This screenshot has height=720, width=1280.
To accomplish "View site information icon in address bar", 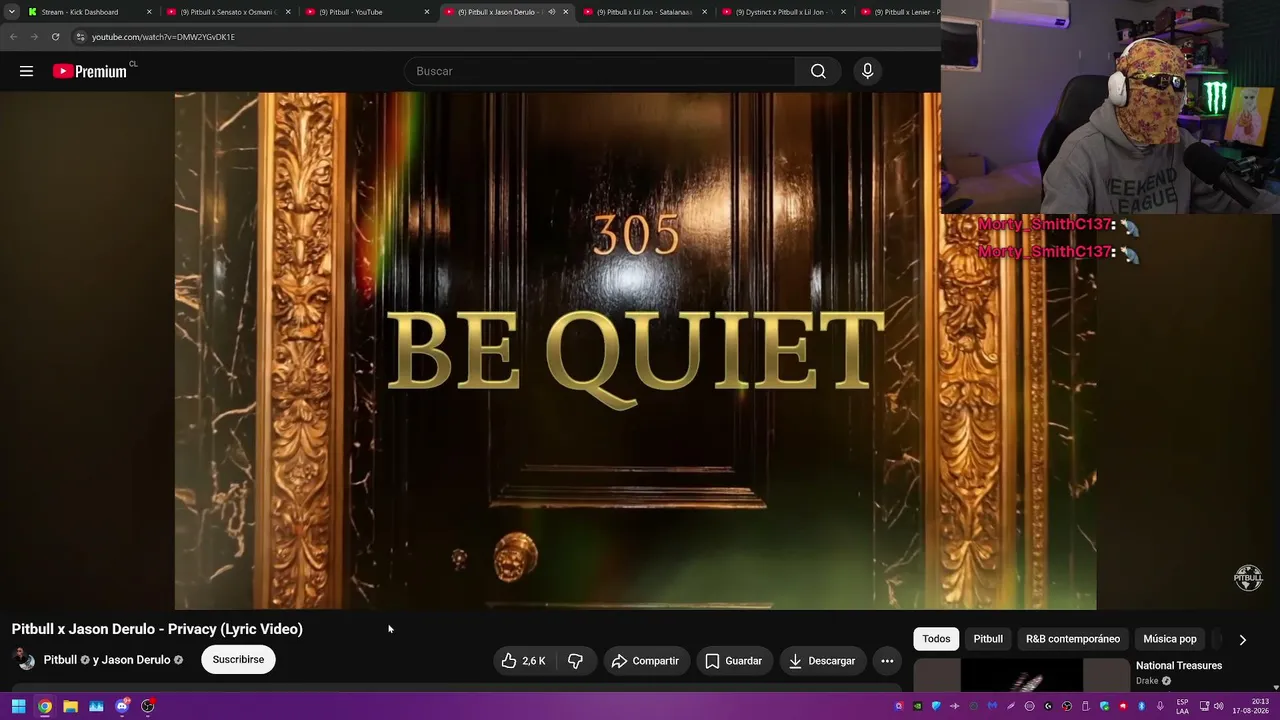I will tap(81, 37).
